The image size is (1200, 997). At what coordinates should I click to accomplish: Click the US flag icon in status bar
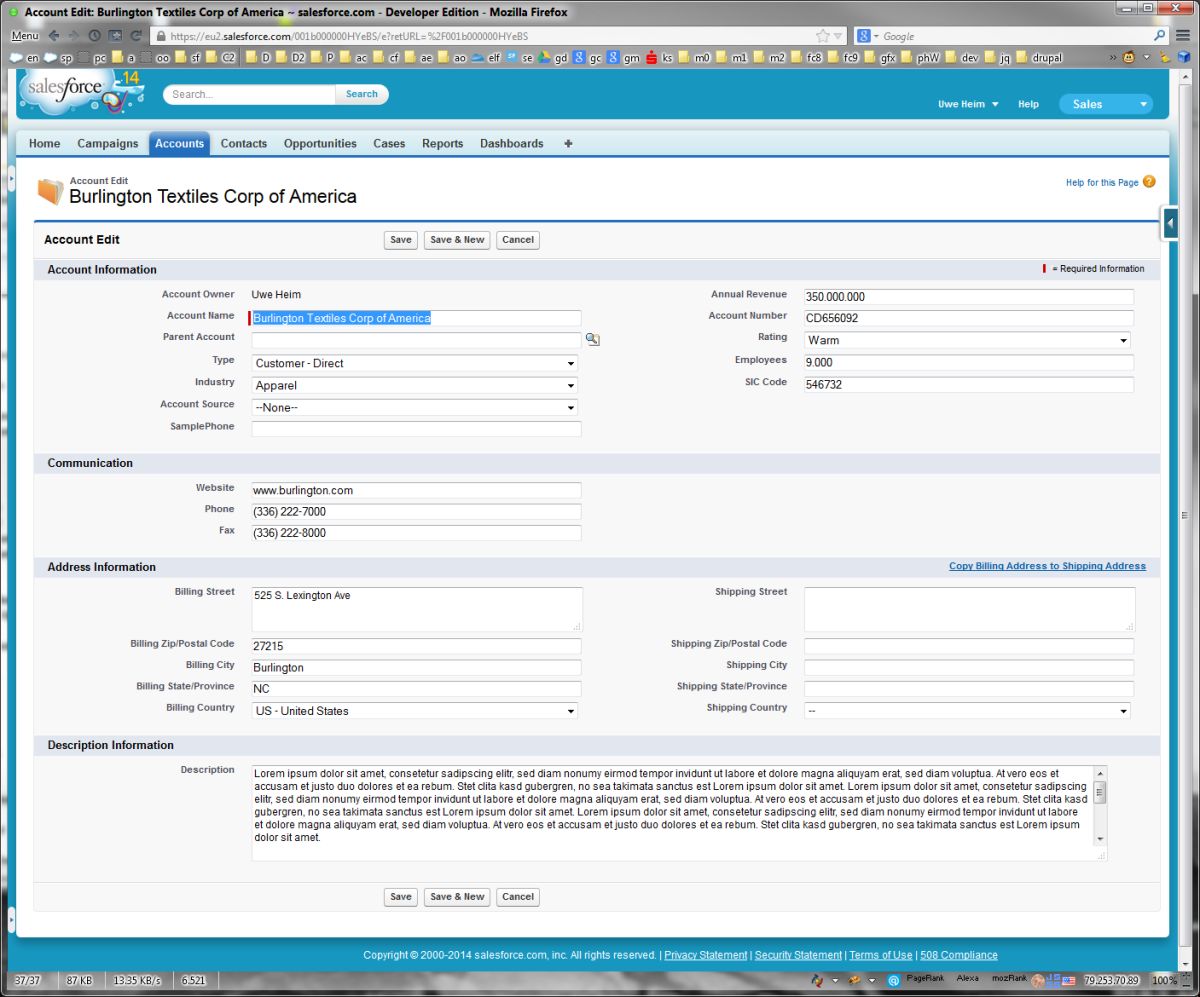1068,980
